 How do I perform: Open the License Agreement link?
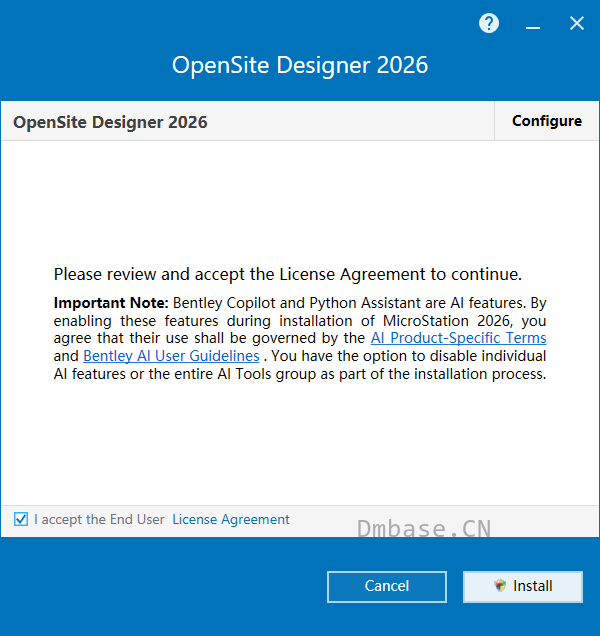[231, 520]
